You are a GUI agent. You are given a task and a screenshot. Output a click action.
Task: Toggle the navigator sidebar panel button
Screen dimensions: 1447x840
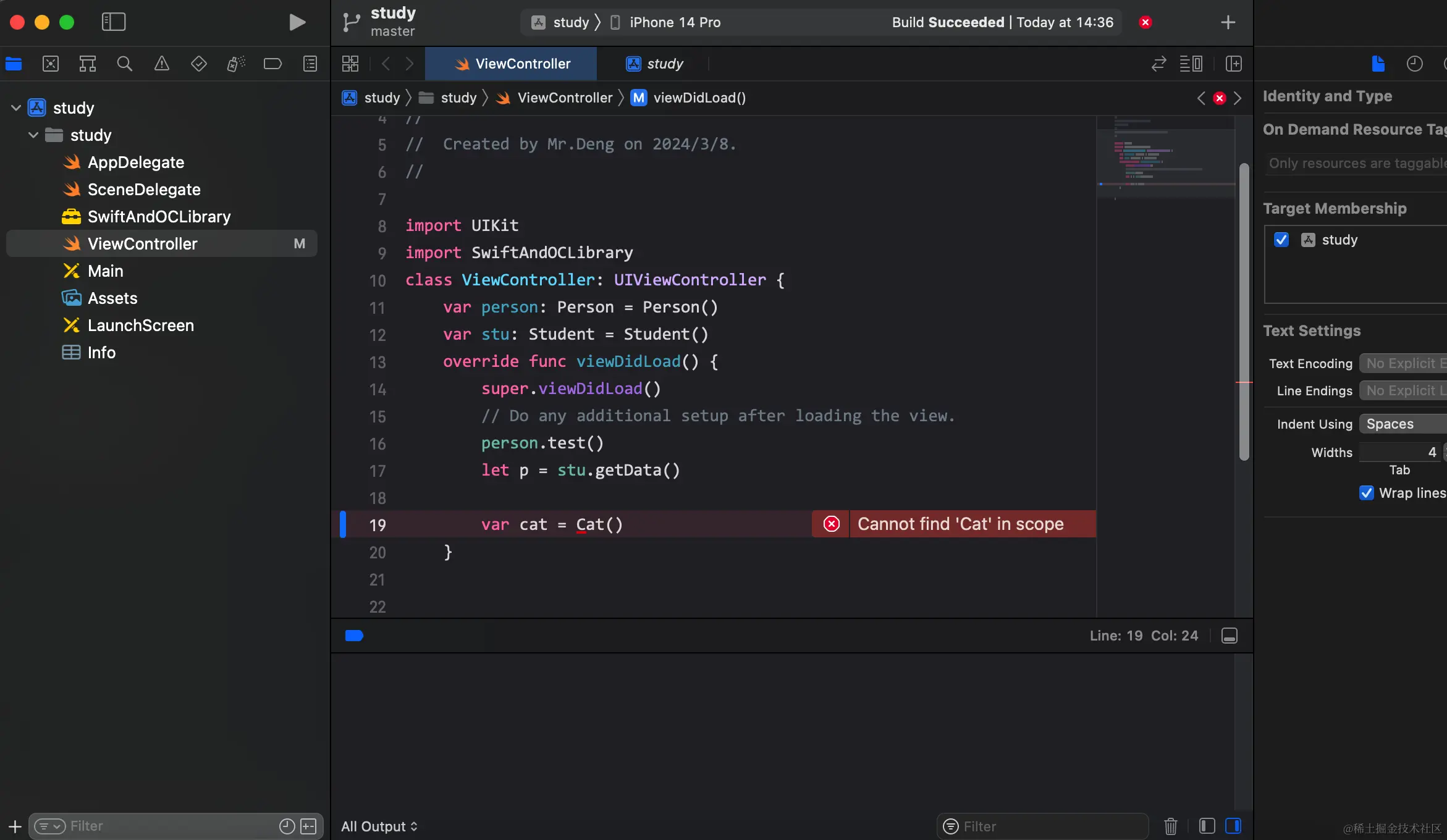114,22
